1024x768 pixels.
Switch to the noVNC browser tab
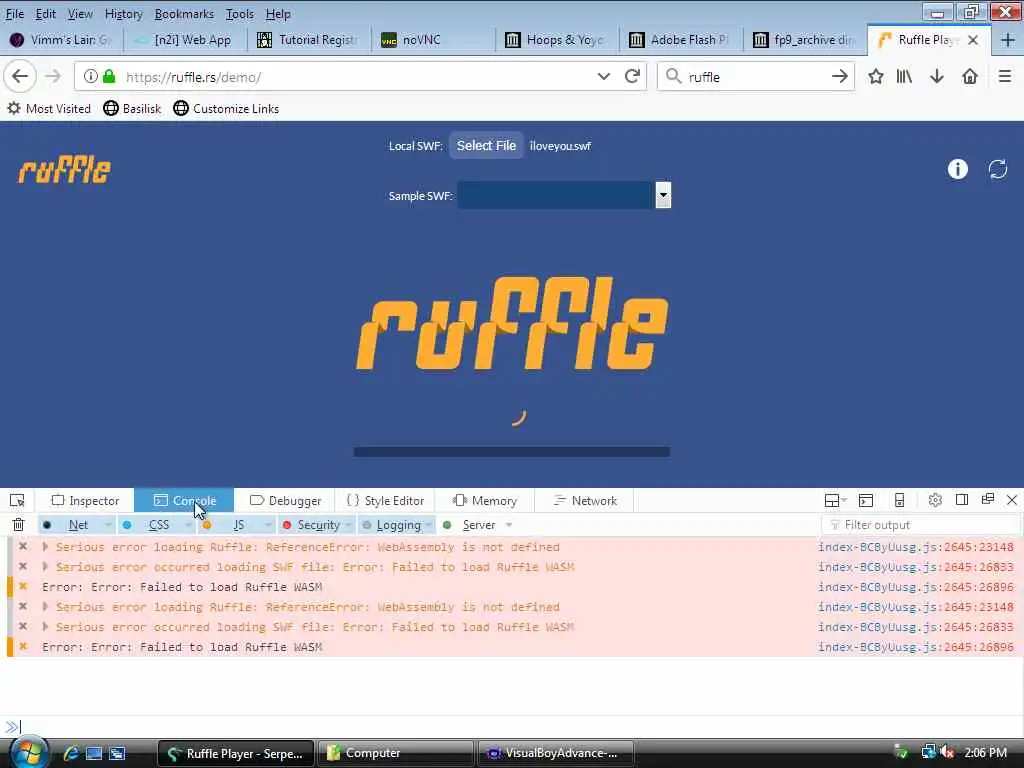(x=432, y=40)
